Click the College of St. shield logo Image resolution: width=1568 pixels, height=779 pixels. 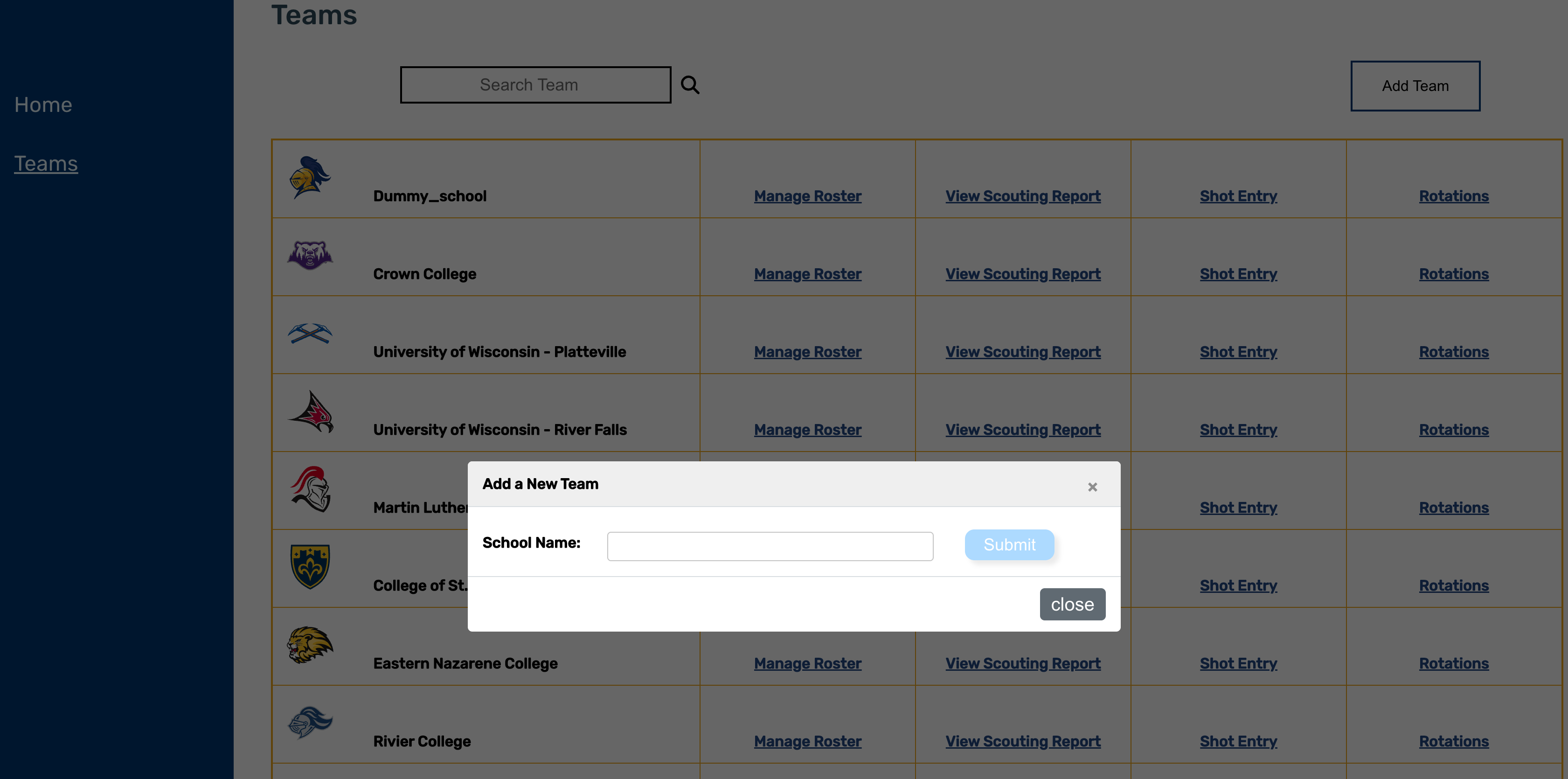click(x=310, y=567)
